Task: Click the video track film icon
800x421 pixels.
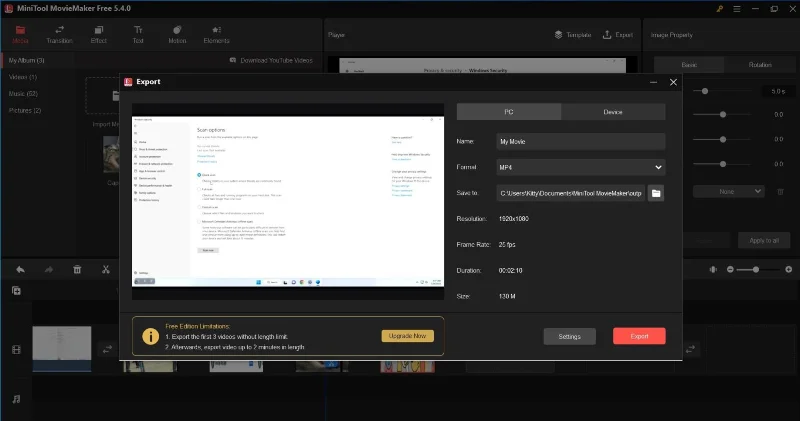Action: pyautogui.click(x=16, y=350)
